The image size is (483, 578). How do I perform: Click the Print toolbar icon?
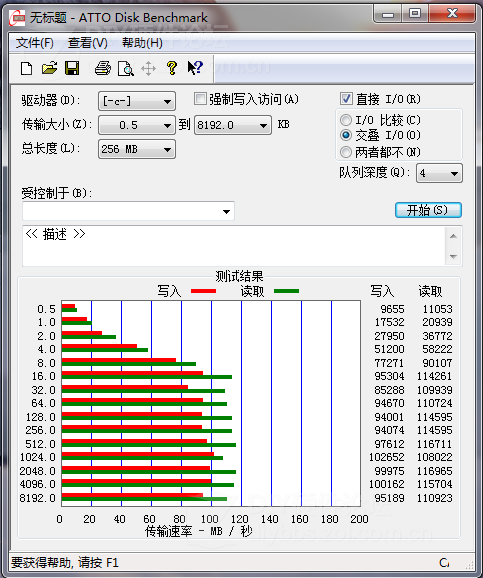[103, 69]
